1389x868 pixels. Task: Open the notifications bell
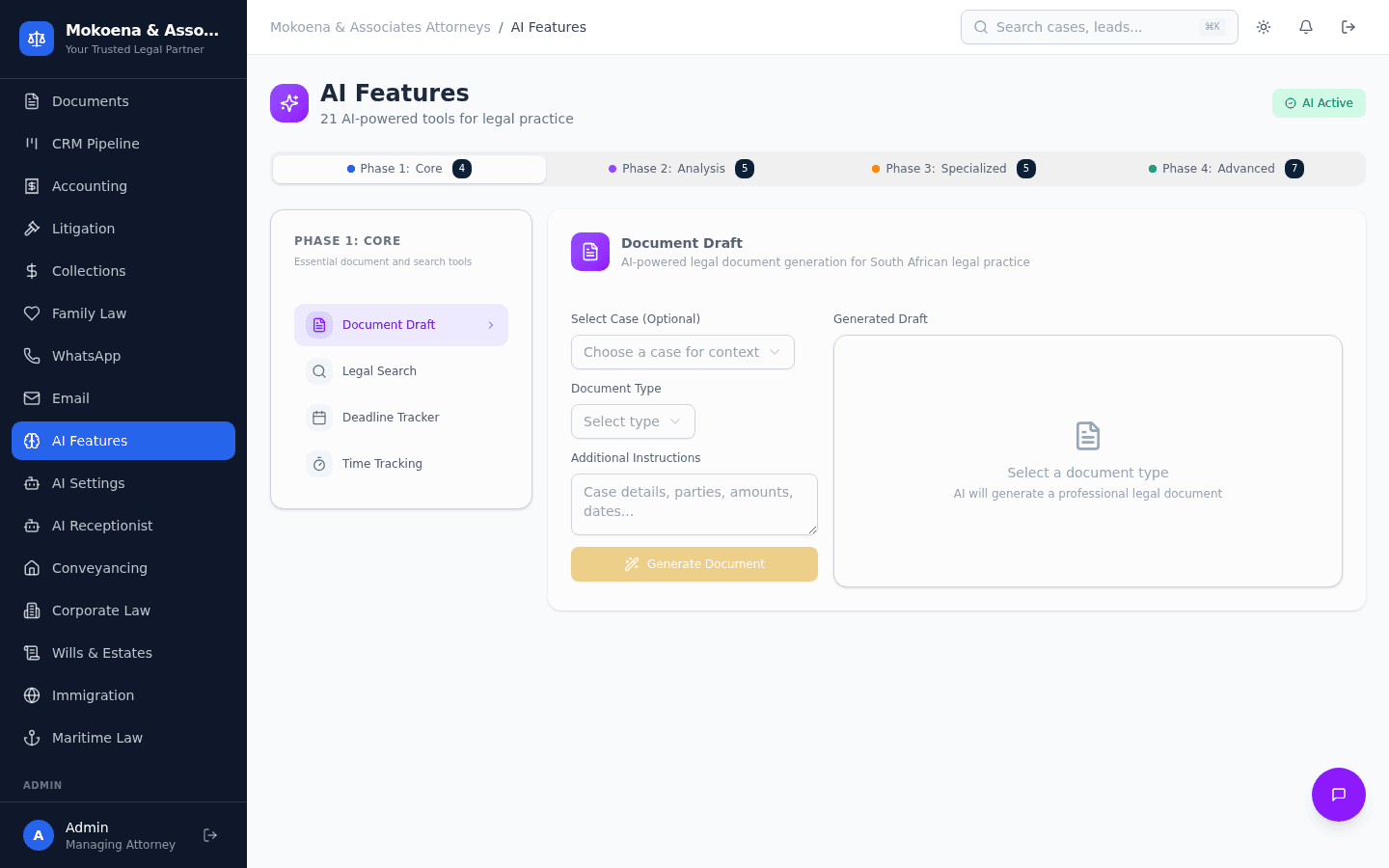(1306, 27)
